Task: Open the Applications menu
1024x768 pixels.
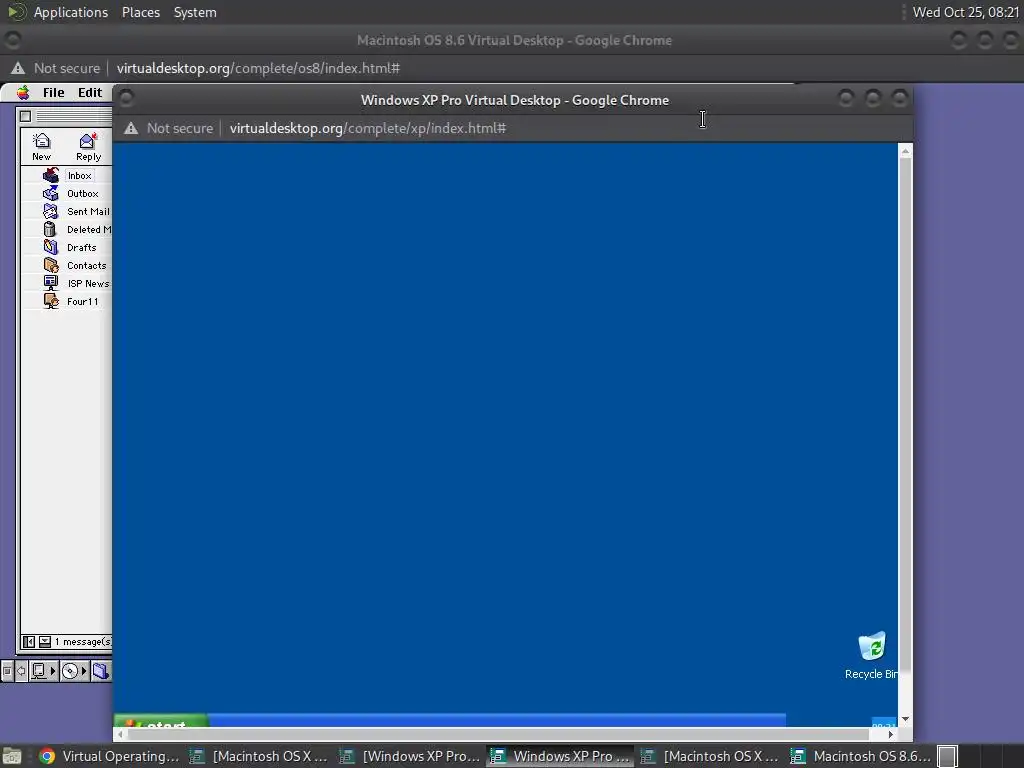Action: click(71, 12)
